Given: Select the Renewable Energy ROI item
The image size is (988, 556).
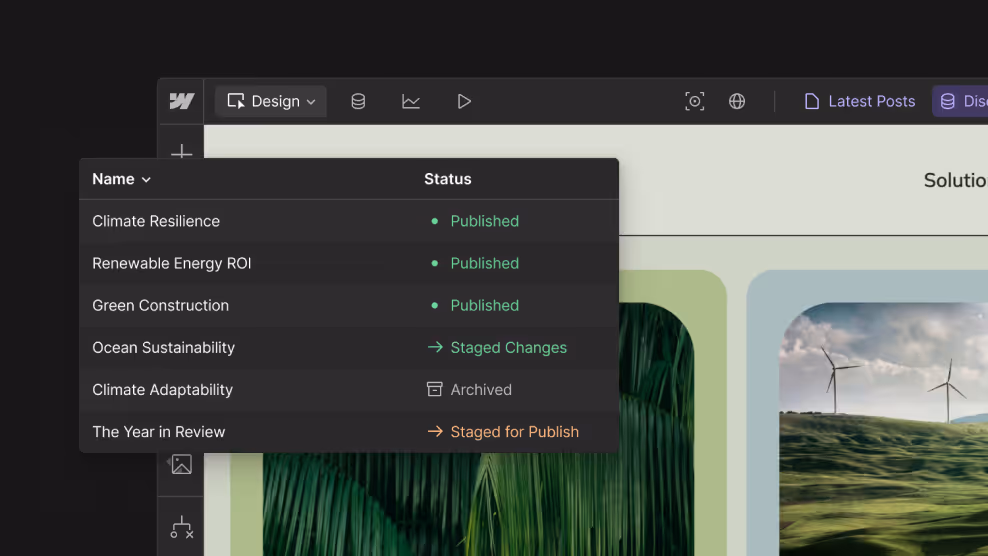Looking at the screenshot, I should tap(171, 264).
